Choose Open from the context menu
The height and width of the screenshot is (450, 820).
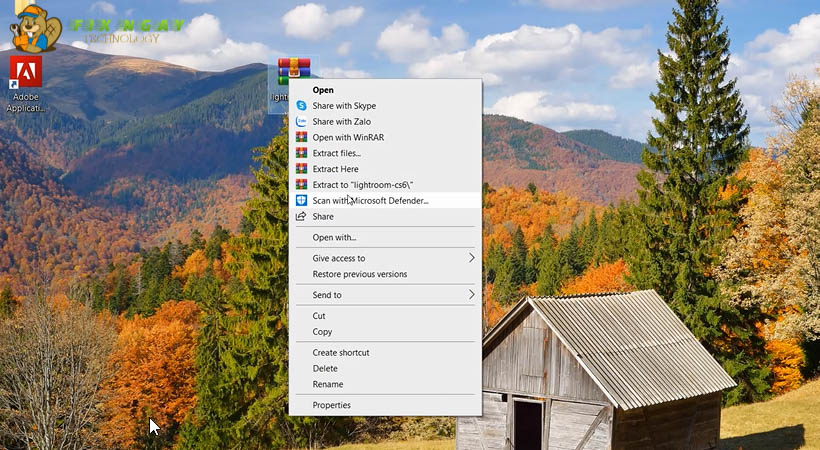(x=385, y=90)
